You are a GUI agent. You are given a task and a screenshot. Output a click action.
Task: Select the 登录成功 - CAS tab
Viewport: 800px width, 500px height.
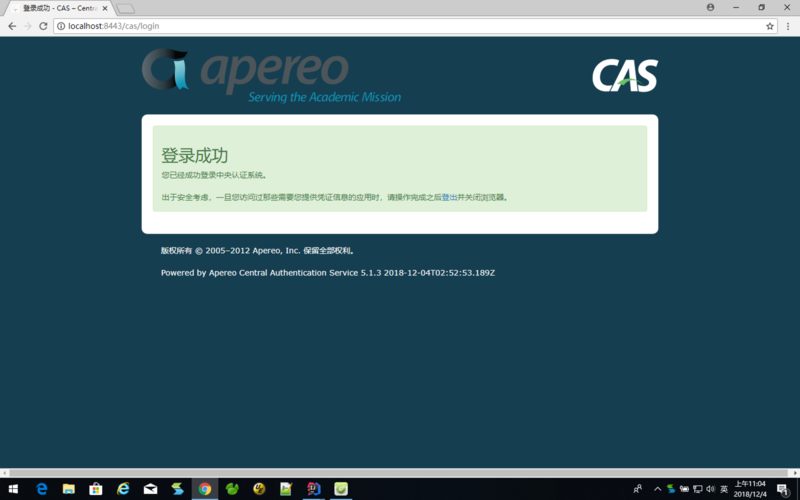[60, 9]
